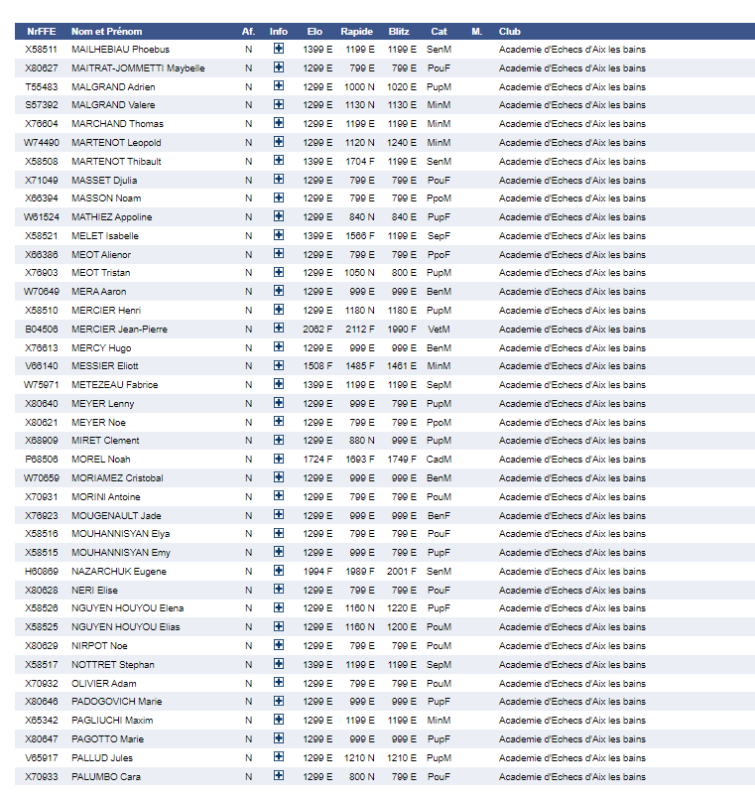Click the Info plus icon for MAILHEBIAU Phoebus
This screenshot has height=799, width=755.
[278, 49]
